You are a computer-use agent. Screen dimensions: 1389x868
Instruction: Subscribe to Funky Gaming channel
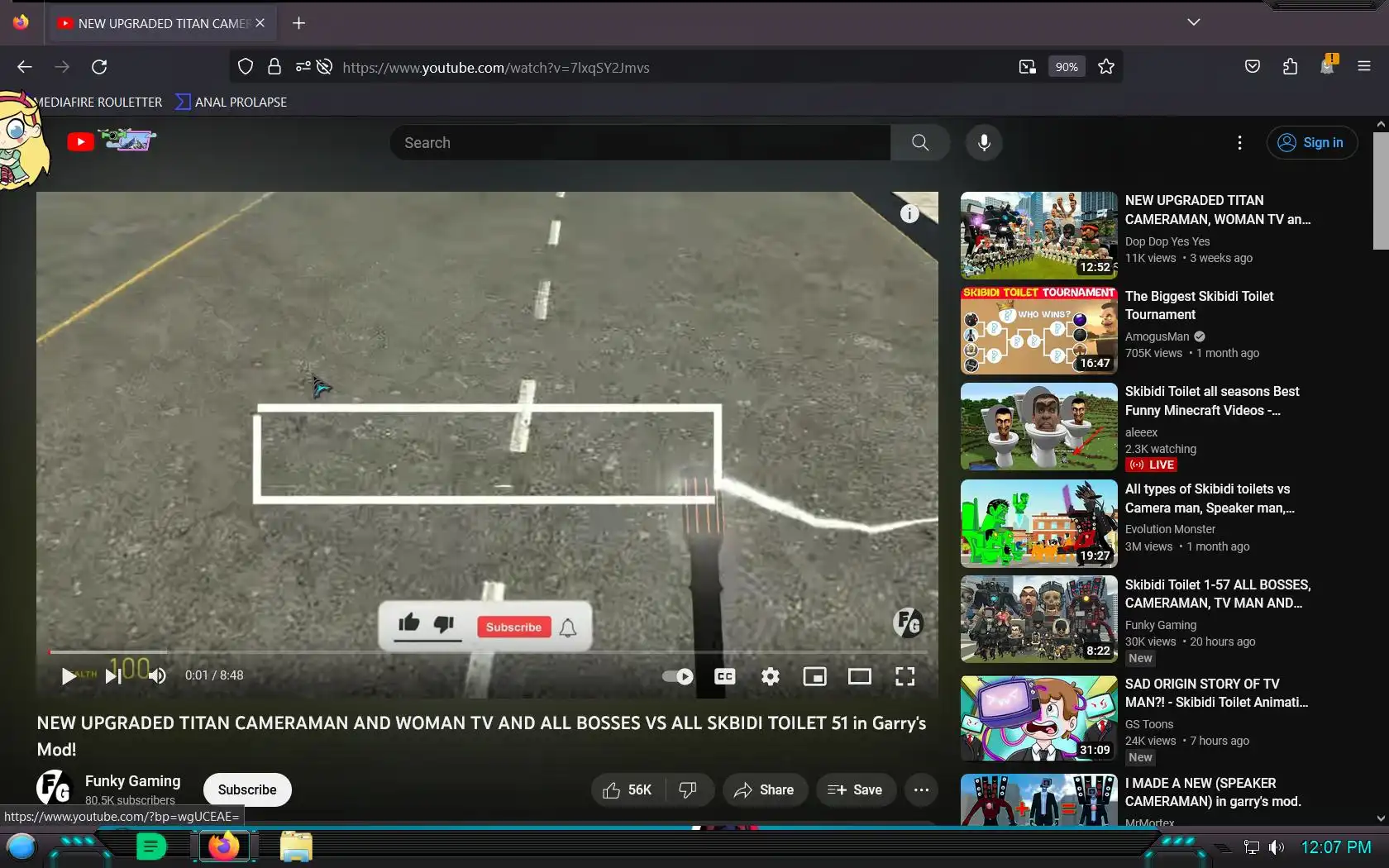[247, 789]
